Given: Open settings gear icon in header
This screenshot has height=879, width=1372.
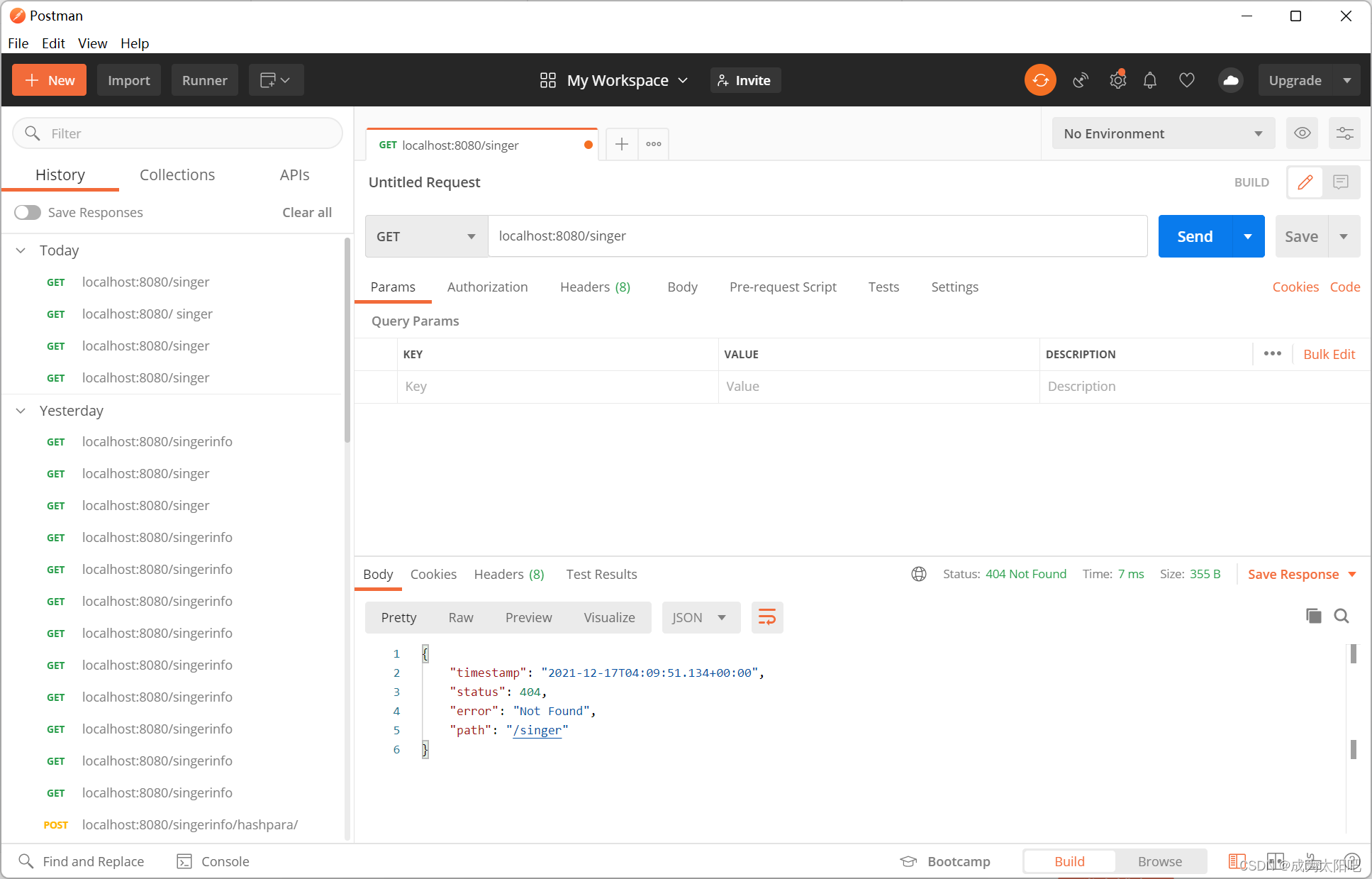Looking at the screenshot, I should click(x=1117, y=80).
